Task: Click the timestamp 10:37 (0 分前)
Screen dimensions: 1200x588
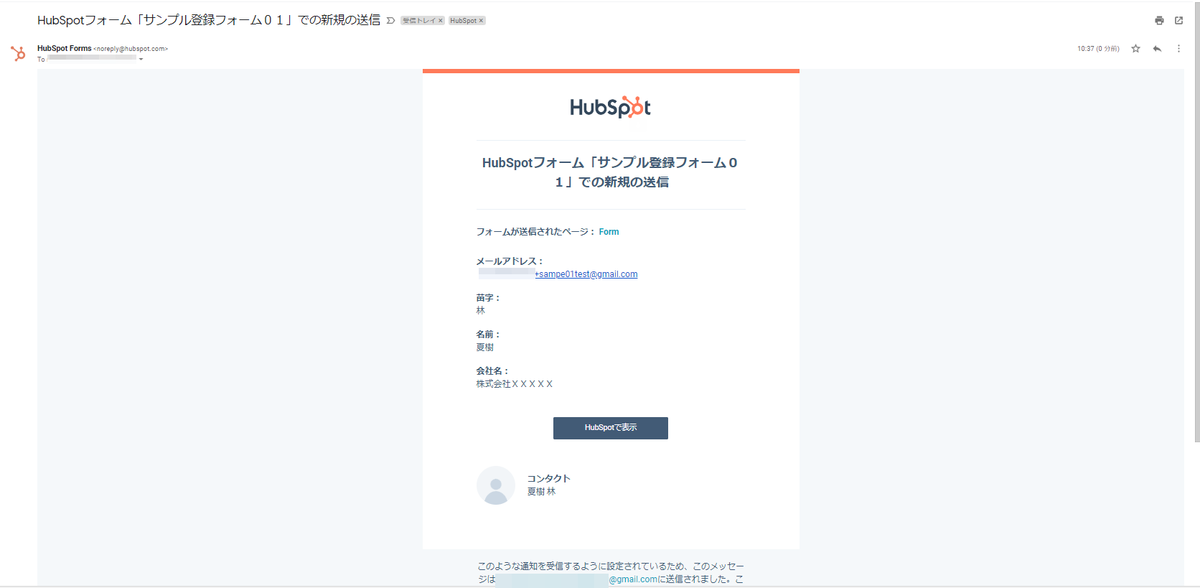Action: [x=1097, y=48]
